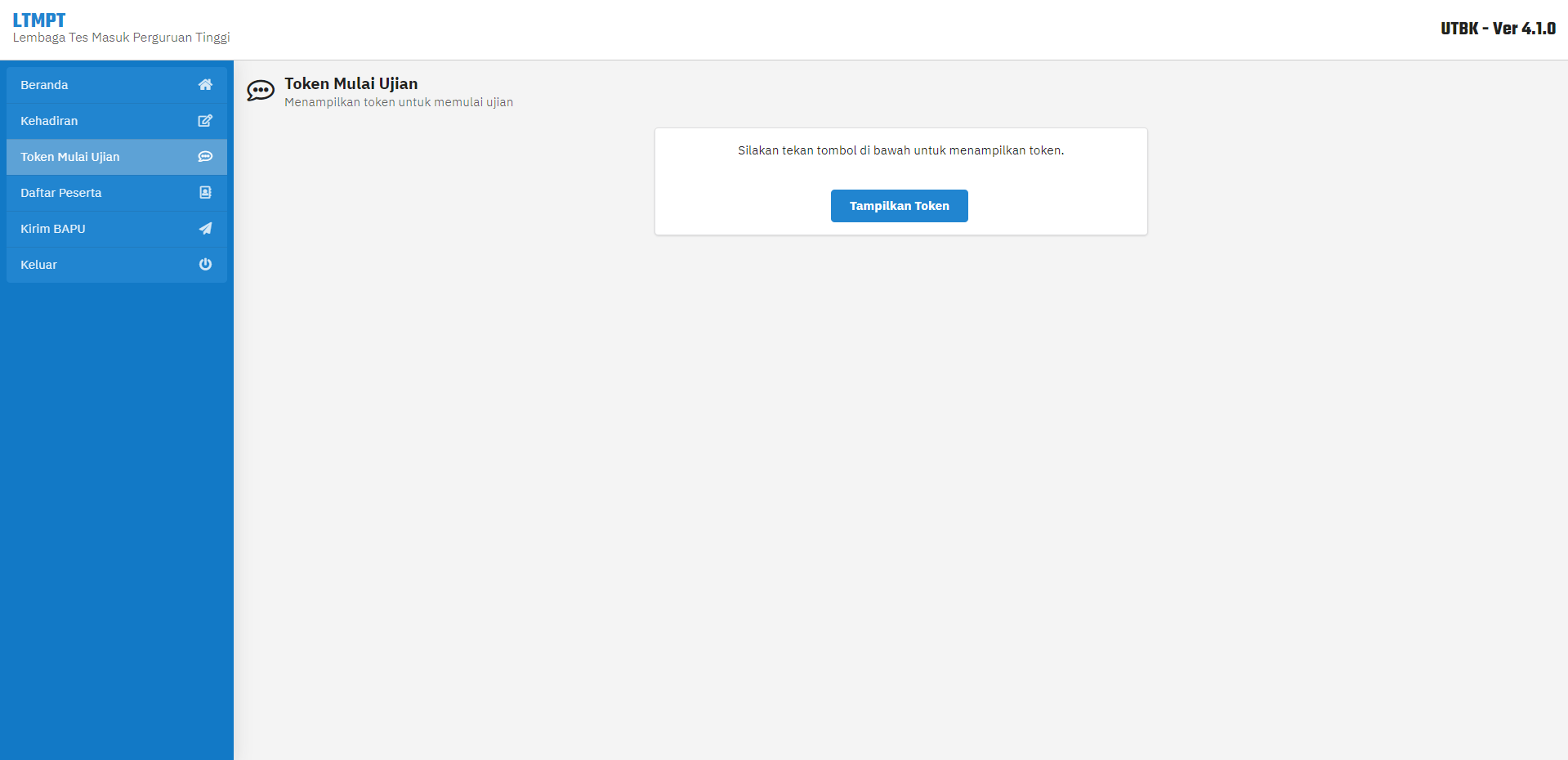Click the Lembaga Tes Masuk Perguruan Tinggi subtitle
Viewport: 1568px width, 760px height.
point(121,38)
